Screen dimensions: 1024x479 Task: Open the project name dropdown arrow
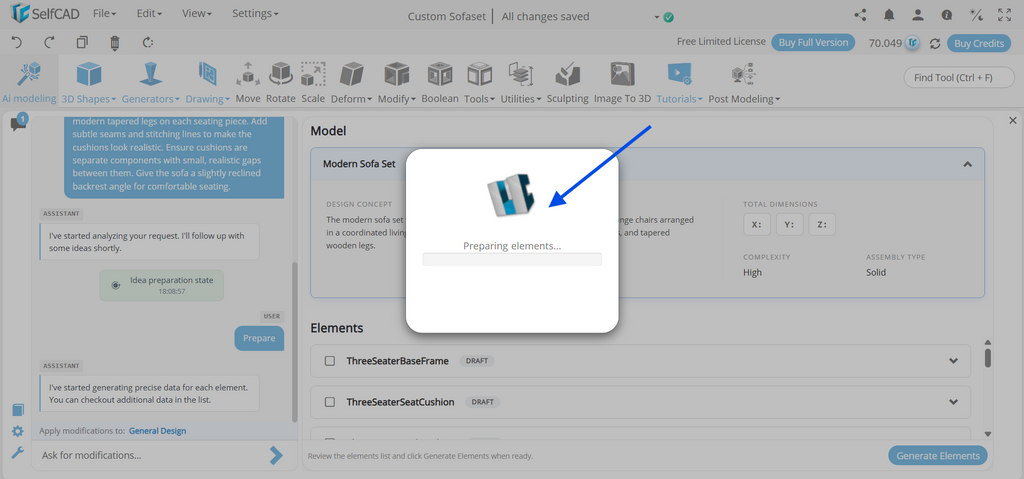coord(657,18)
